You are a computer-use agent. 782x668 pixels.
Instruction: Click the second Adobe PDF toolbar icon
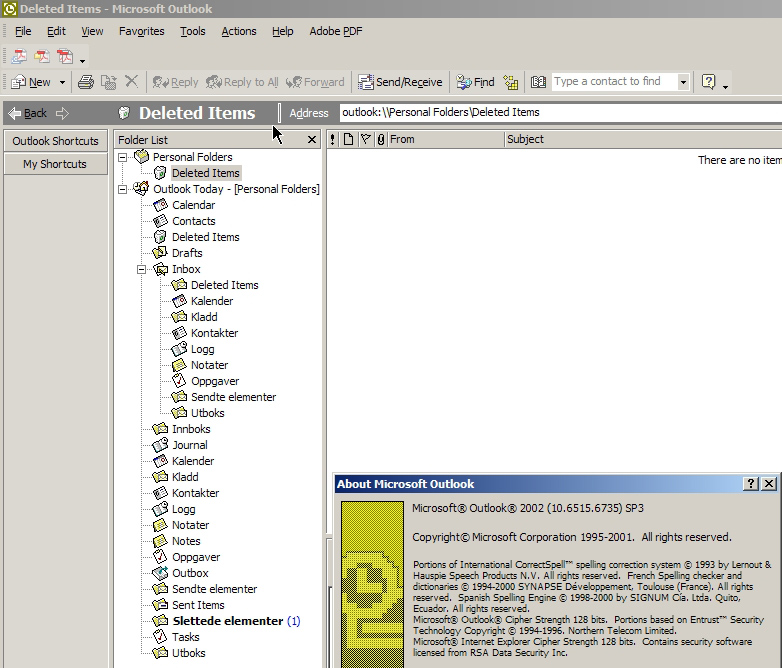click(42, 56)
